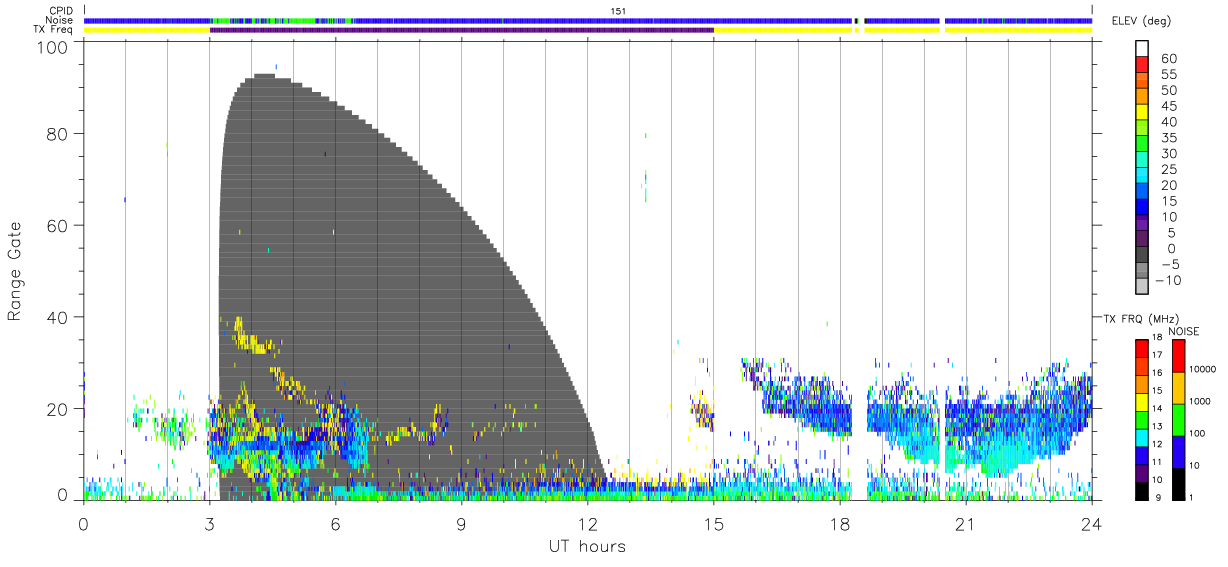Select tick label 80 on Range Gate axis
Image resolution: width=1228 pixels, height=567 pixels.
pos(59,133)
